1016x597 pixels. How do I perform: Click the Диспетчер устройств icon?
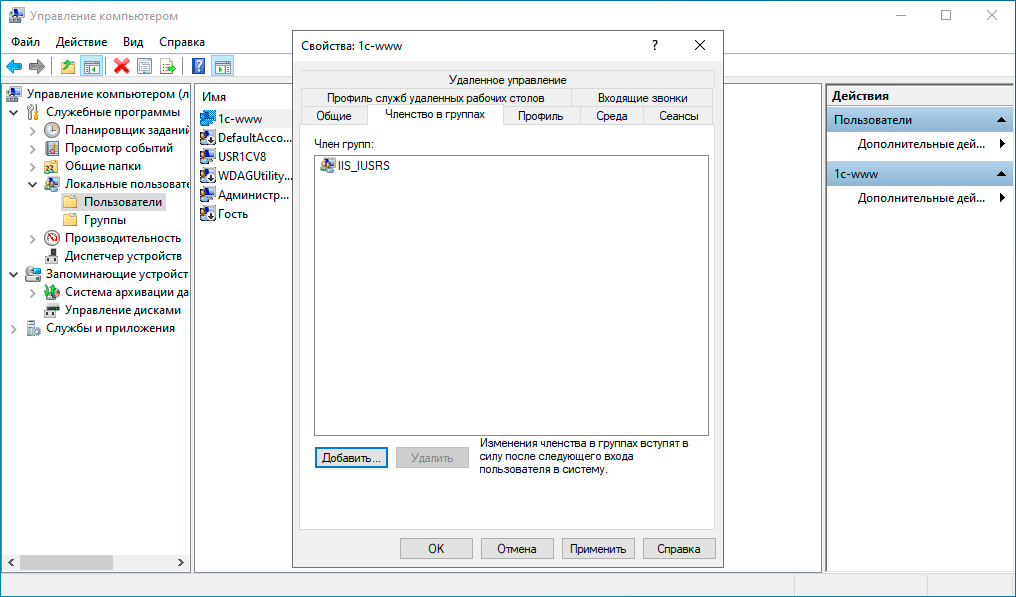[x=52, y=257]
